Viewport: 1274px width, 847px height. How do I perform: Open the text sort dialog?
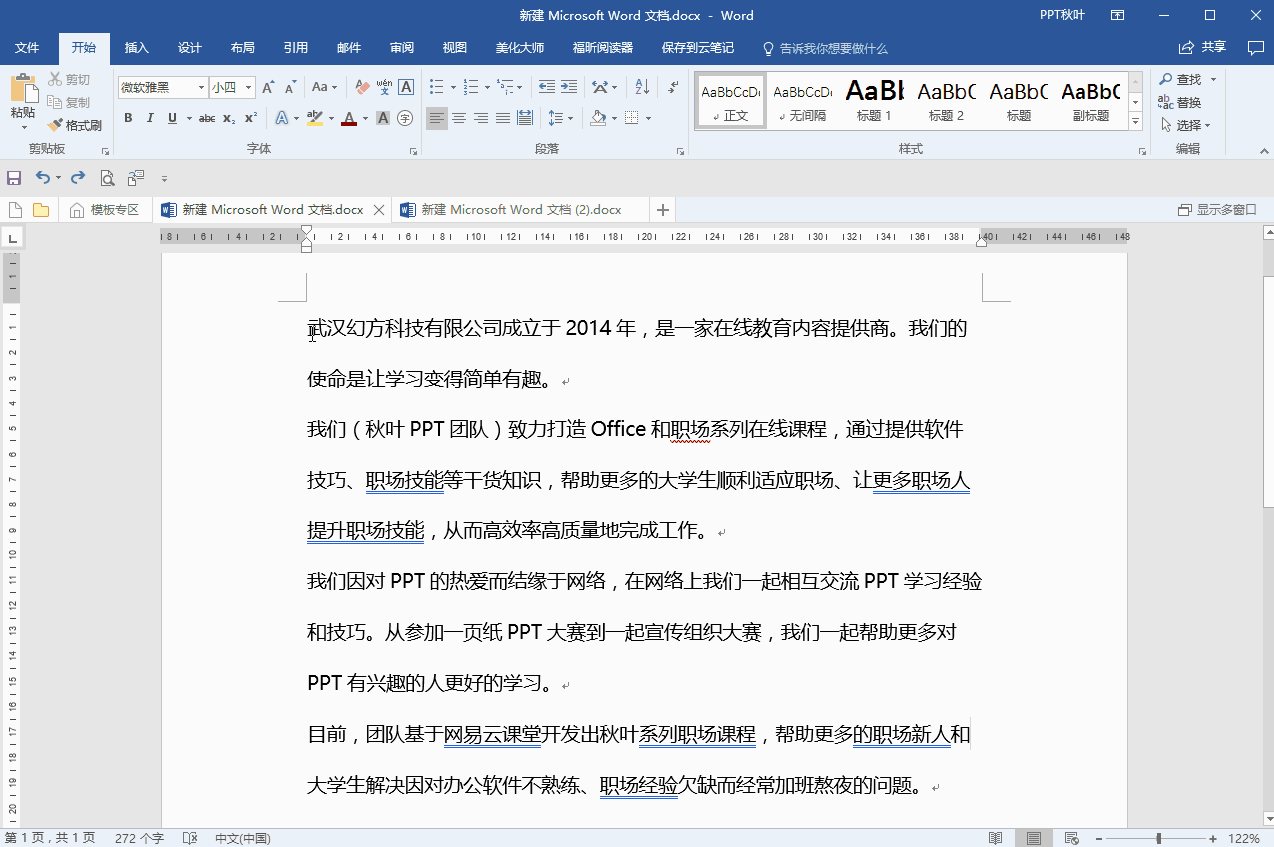click(640, 87)
